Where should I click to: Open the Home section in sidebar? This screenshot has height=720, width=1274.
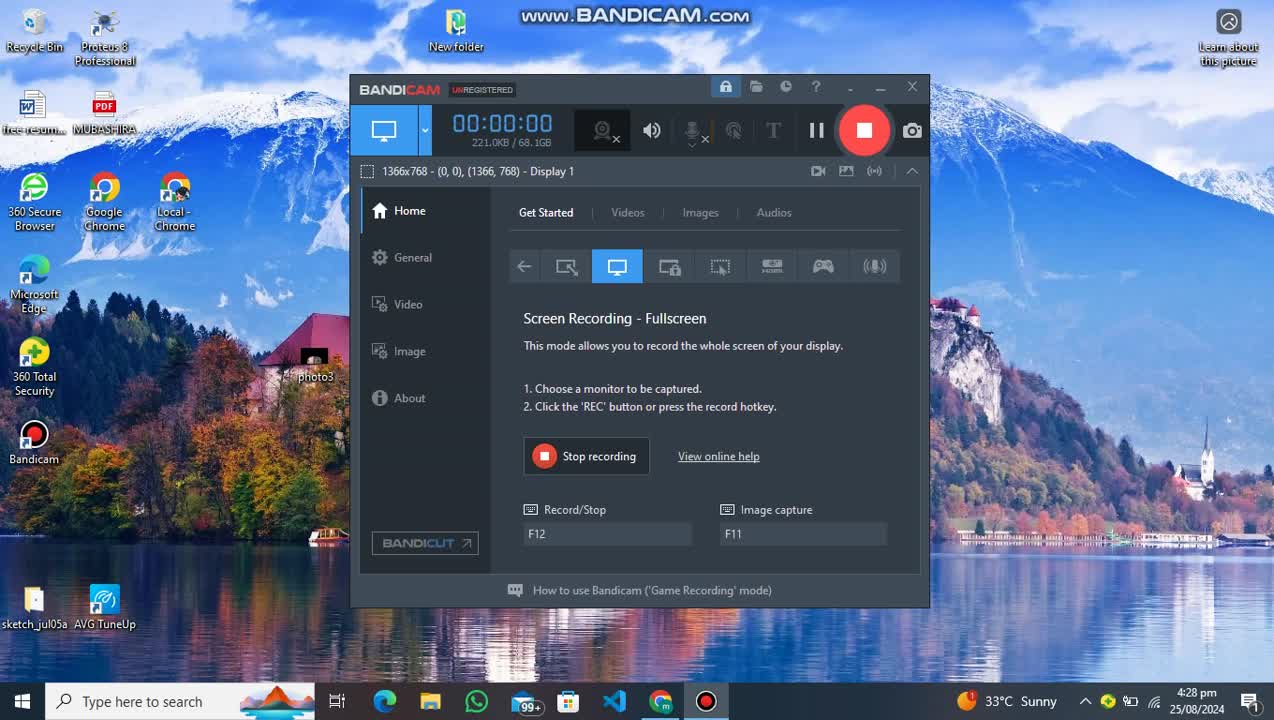[x=425, y=211]
